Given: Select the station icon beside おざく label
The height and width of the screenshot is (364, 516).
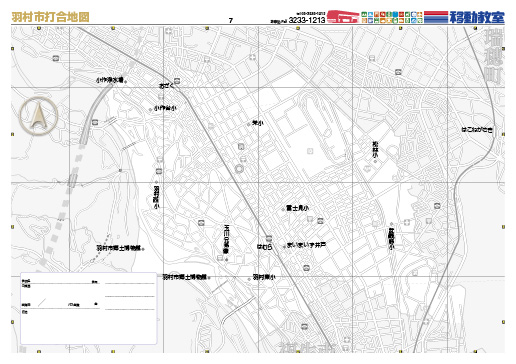Looking at the screenshot, I should 177,81.
